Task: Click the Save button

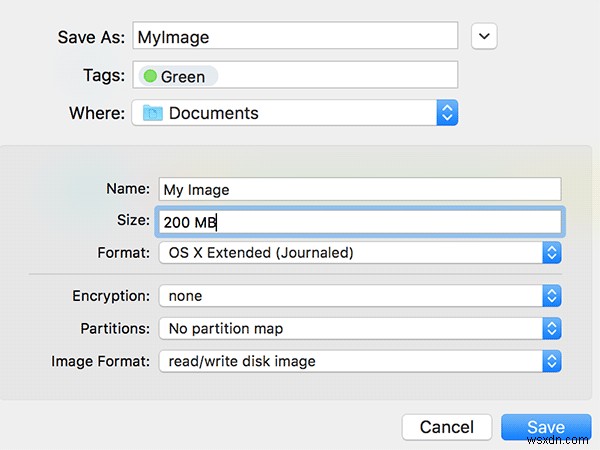Action: click(x=546, y=427)
